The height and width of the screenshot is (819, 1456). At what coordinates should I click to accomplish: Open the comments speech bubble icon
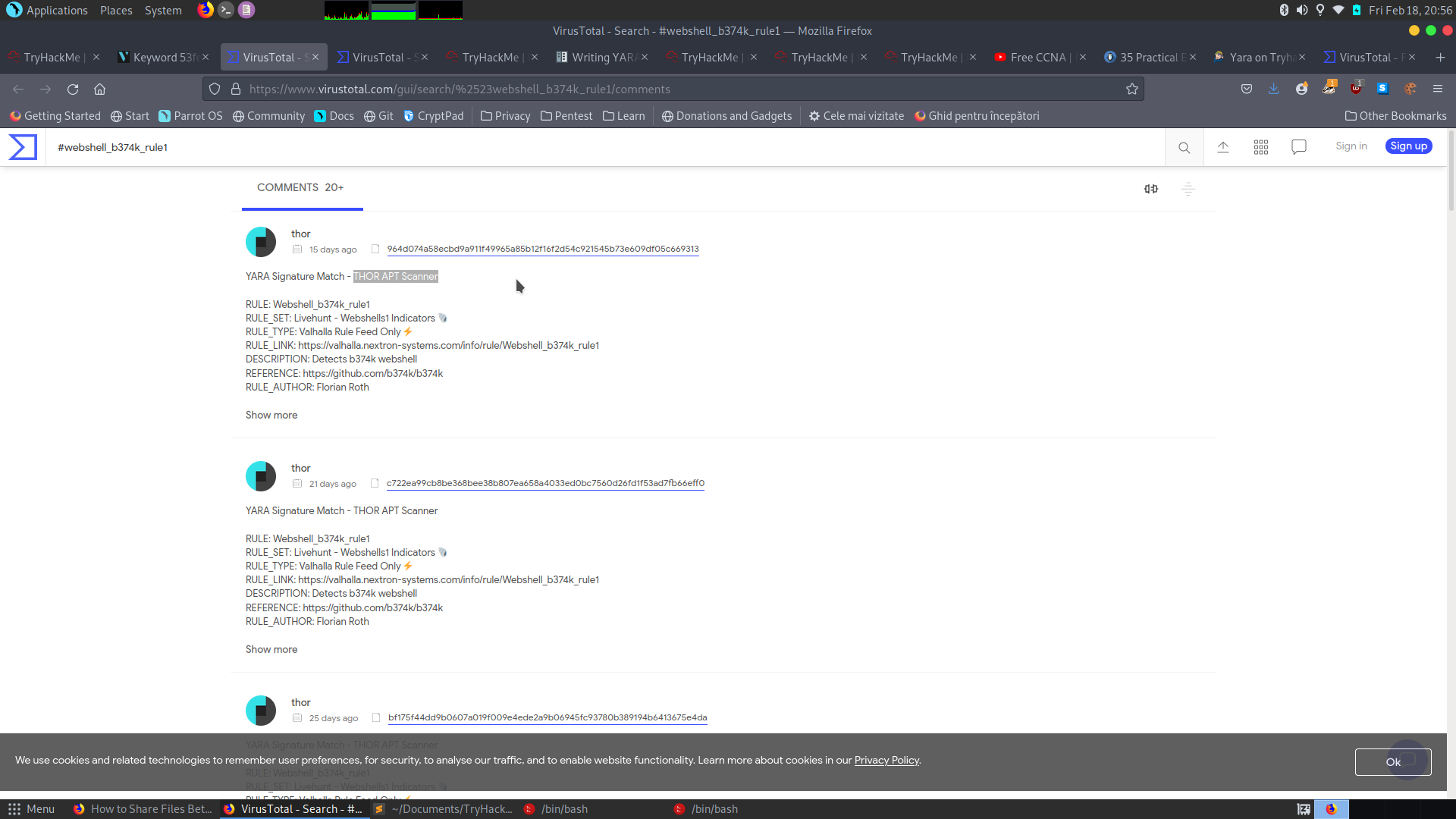(x=1298, y=147)
